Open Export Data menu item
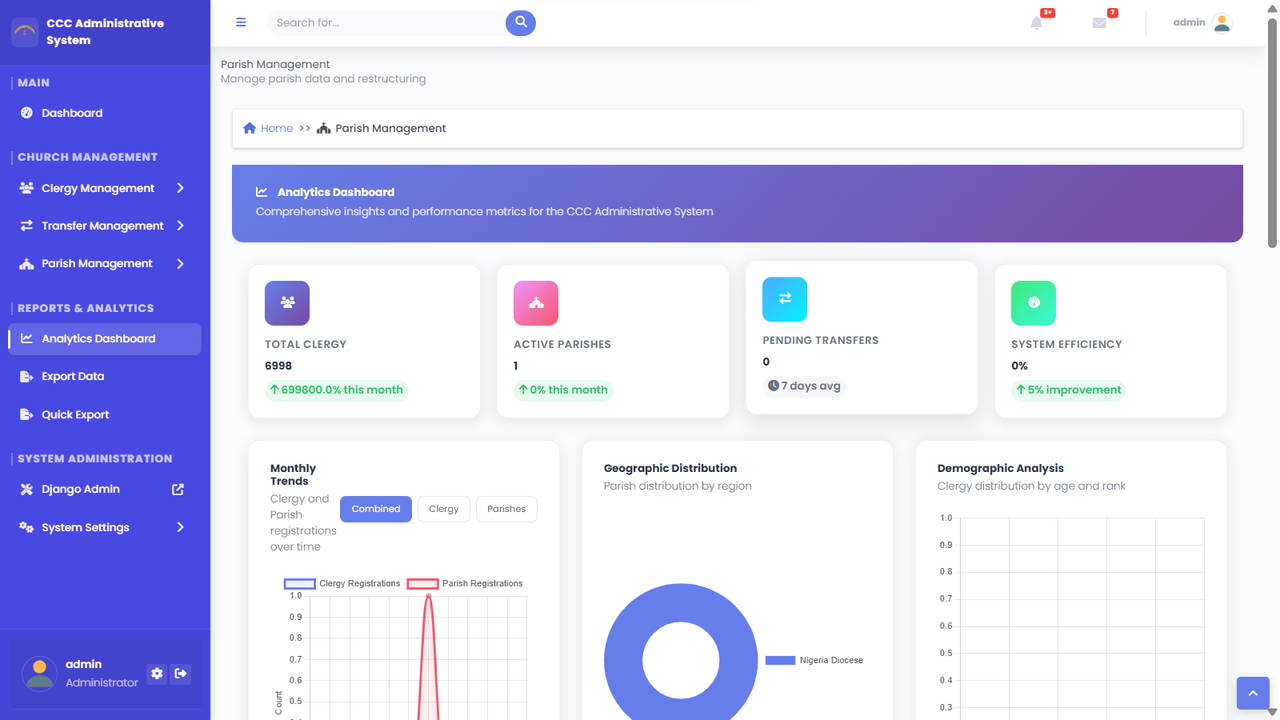1280x720 pixels. tap(105, 377)
